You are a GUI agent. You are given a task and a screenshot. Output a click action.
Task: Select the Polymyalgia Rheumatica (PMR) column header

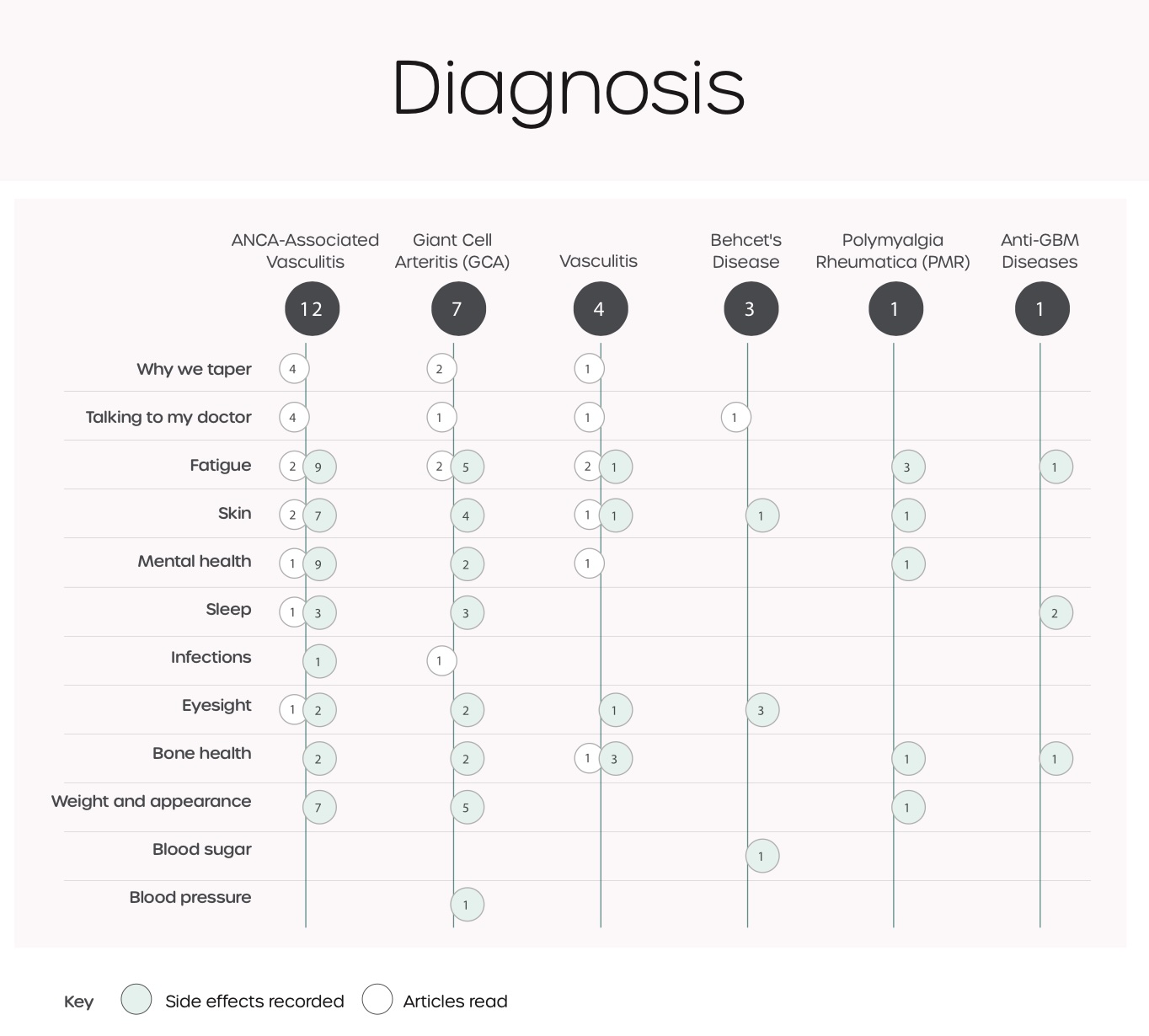tap(893, 251)
